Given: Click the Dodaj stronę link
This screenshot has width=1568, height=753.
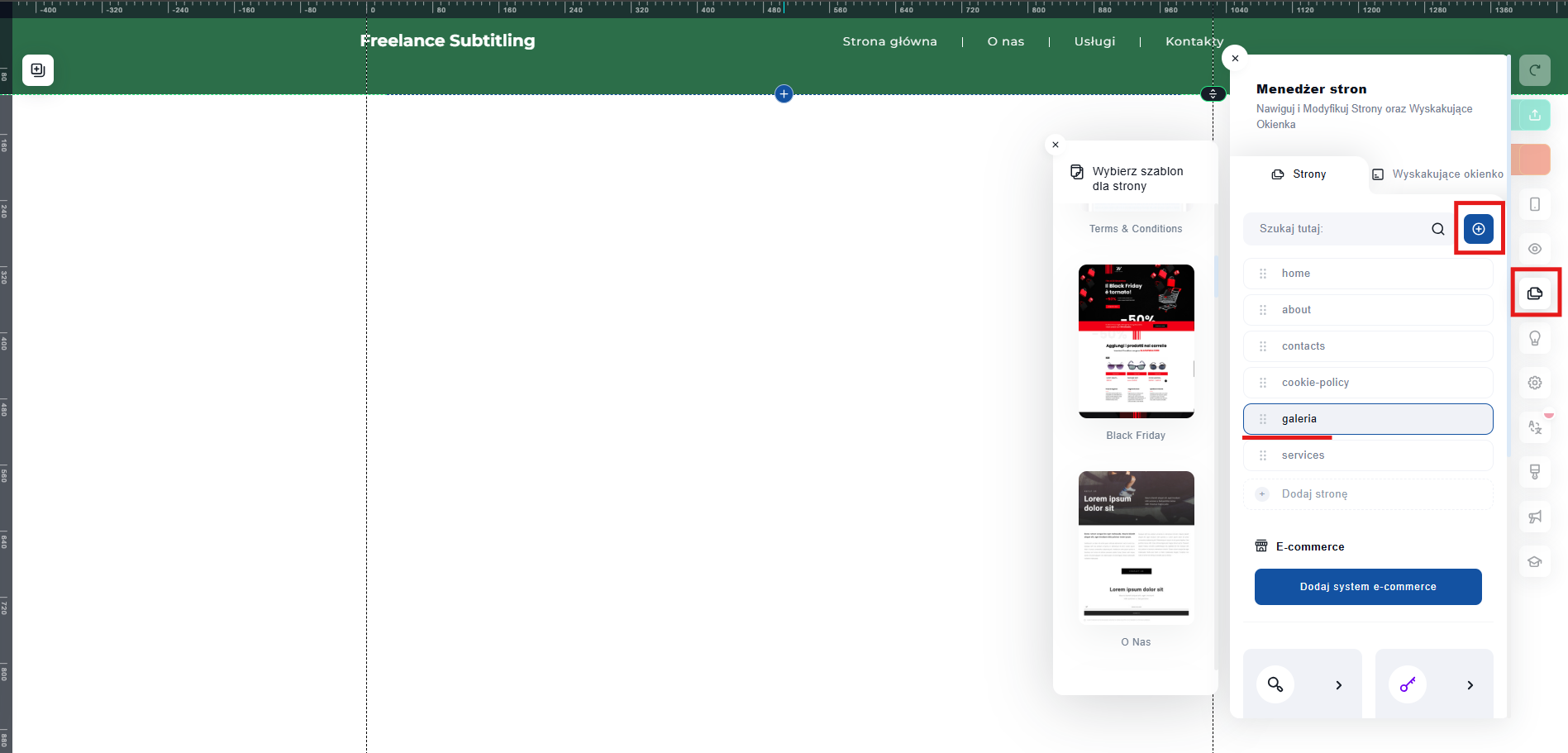Looking at the screenshot, I should click(x=1314, y=494).
